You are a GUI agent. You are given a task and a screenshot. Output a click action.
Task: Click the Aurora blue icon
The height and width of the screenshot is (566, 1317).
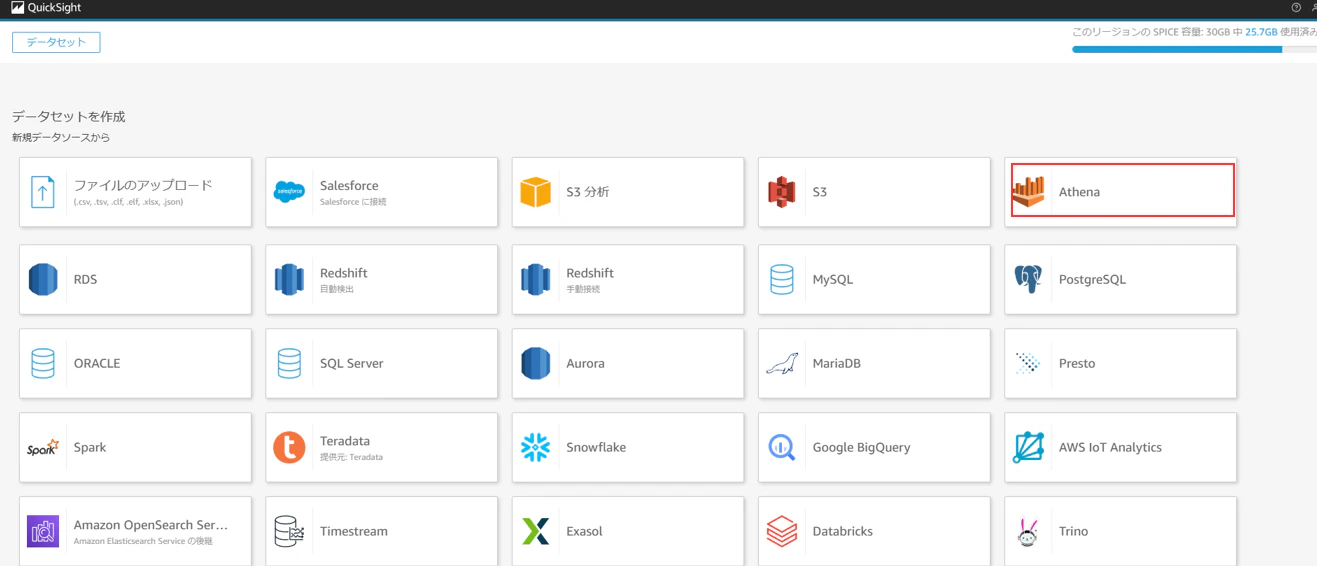[536, 363]
